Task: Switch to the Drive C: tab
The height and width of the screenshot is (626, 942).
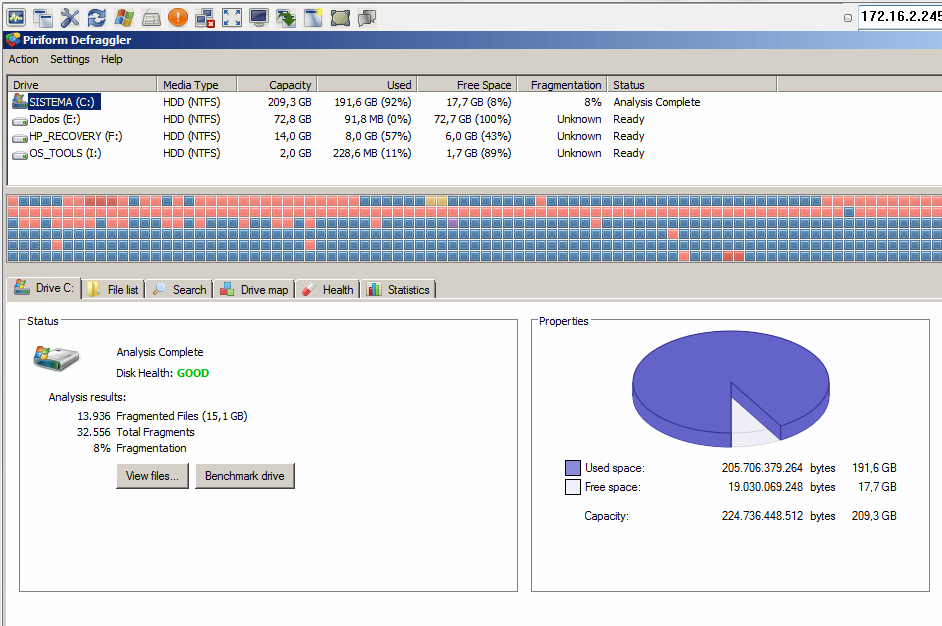Action: 44,288
